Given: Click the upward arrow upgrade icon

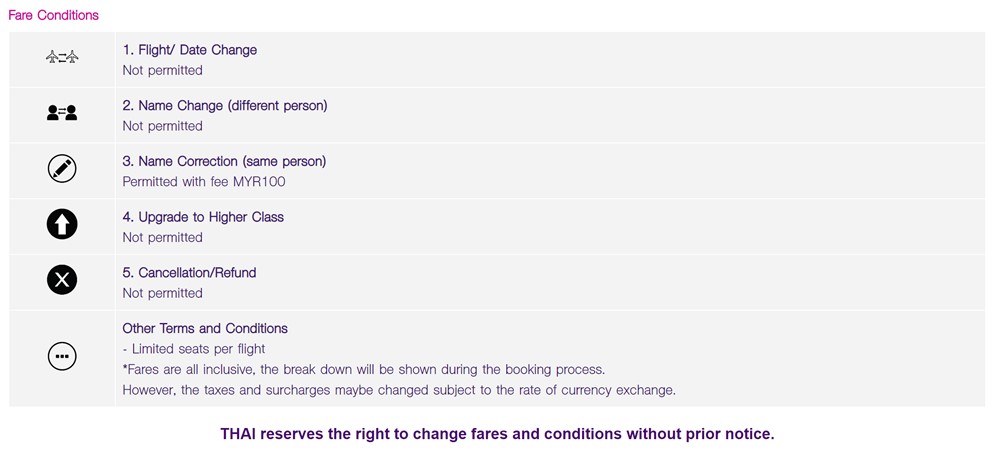Looking at the screenshot, I should pos(62,225).
